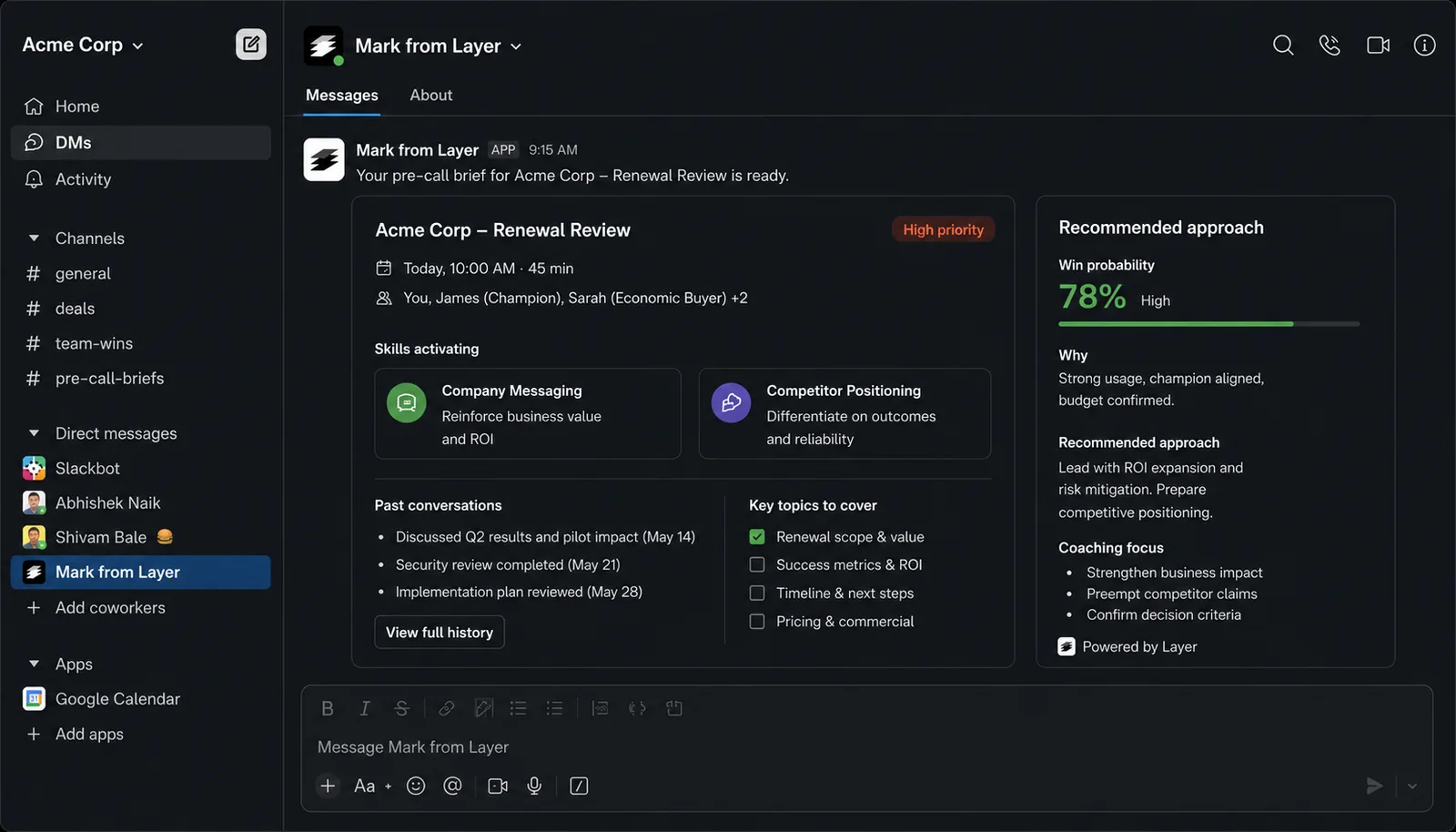
Task: Click the compose new message icon
Action: 251,44
